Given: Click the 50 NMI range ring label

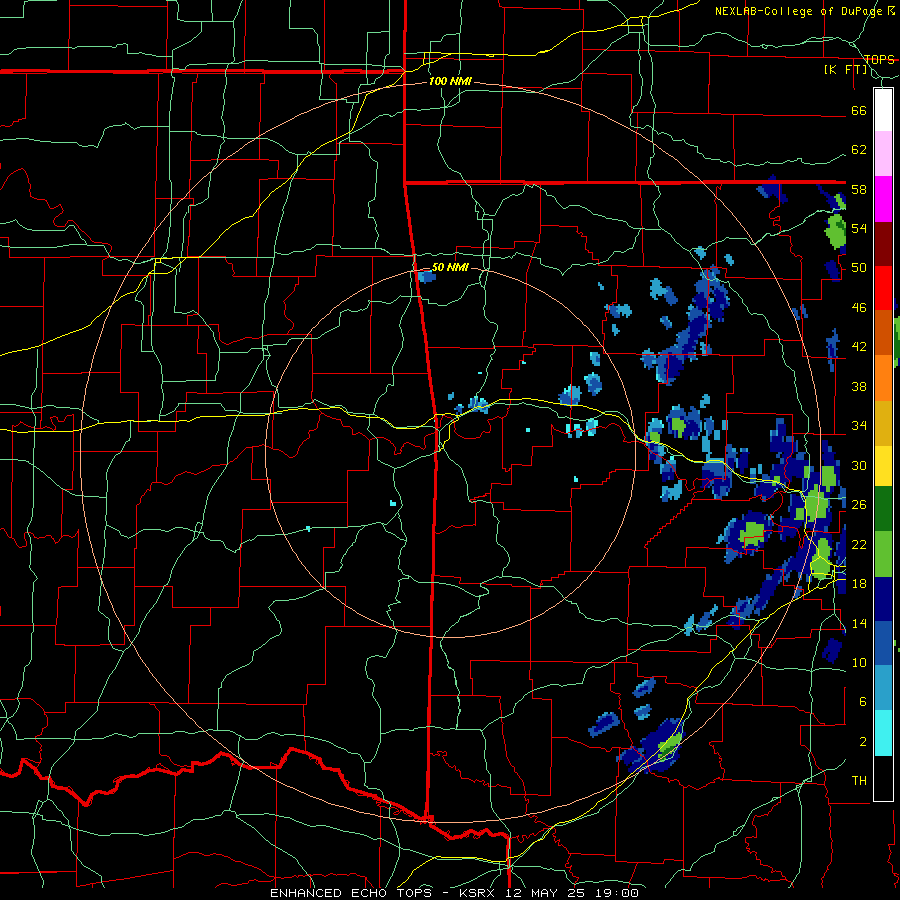Looking at the screenshot, I should tap(450, 267).
